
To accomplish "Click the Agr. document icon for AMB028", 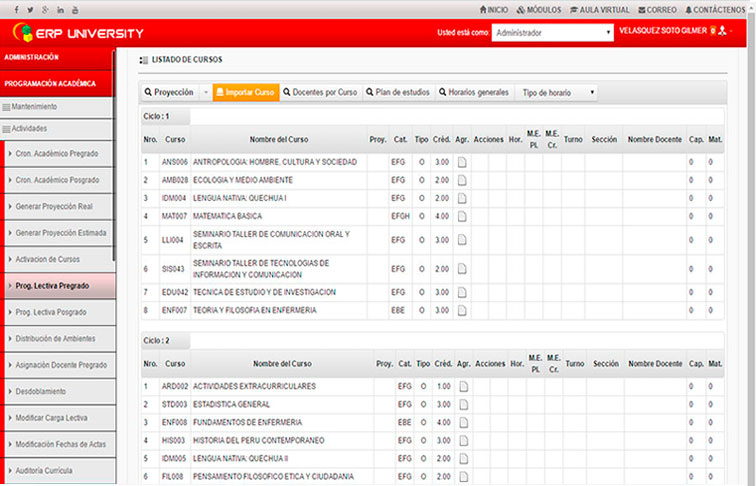I will pyautogui.click(x=462, y=180).
